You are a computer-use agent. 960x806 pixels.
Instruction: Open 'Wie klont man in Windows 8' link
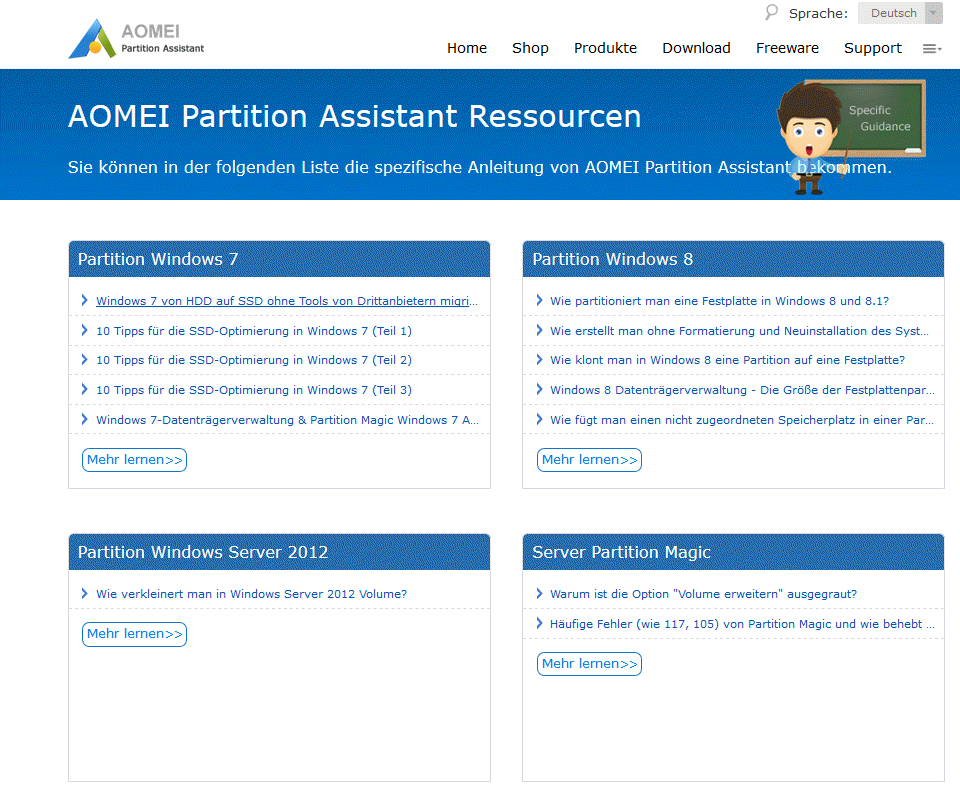[x=727, y=360]
